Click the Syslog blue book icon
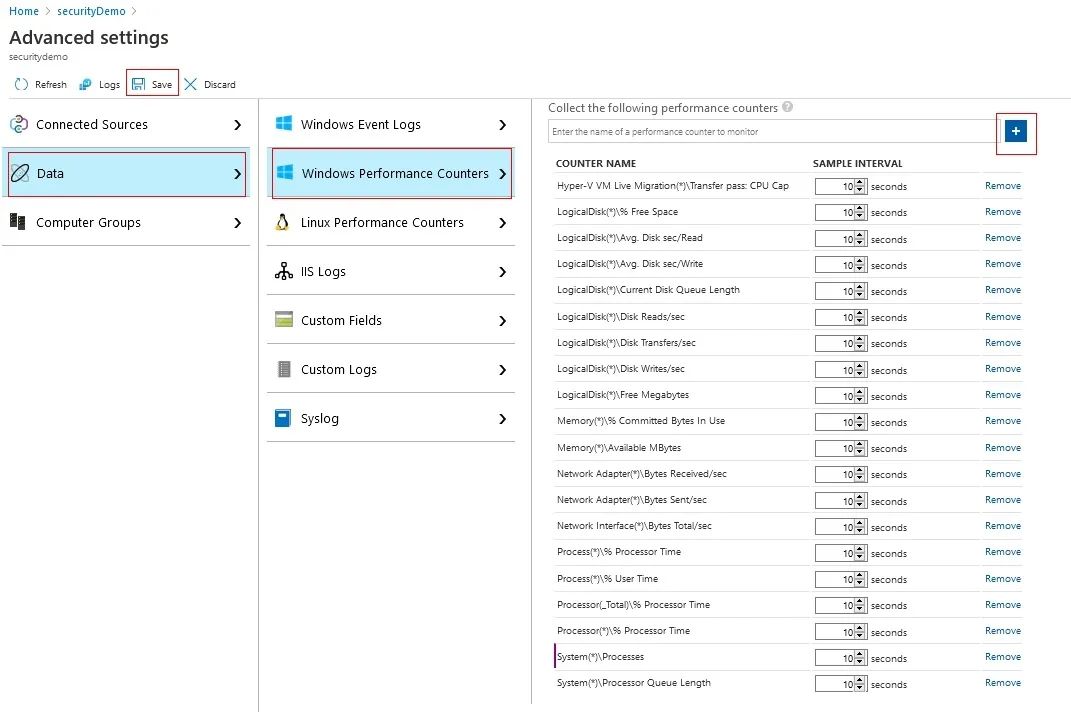Screen dimensions: 1071x712 coord(283,419)
